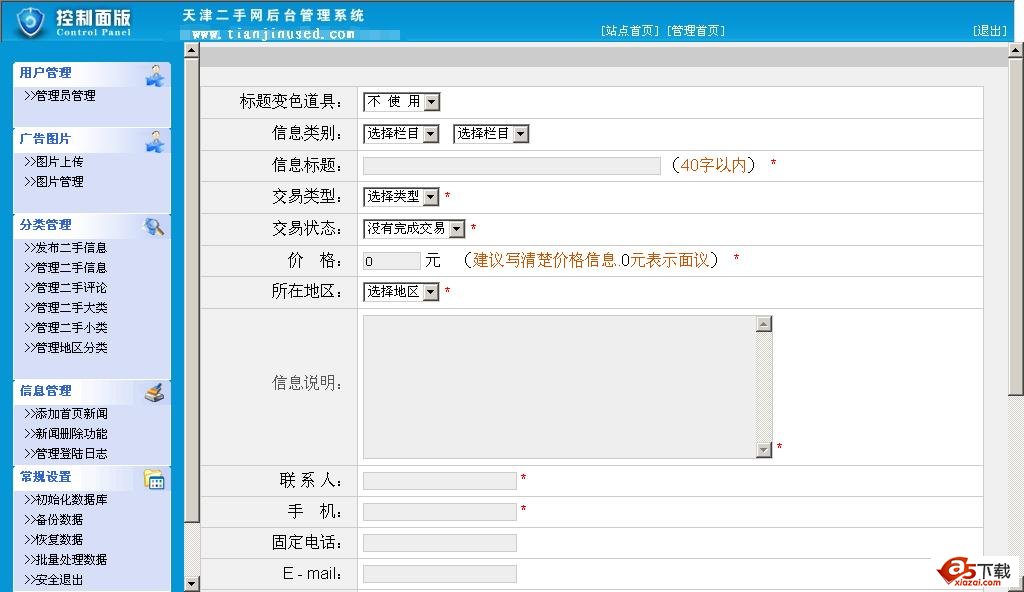Expand the first 选择栏目 category dropdown
Image resolution: width=1024 pixels, height=592 pixels.
430,134
